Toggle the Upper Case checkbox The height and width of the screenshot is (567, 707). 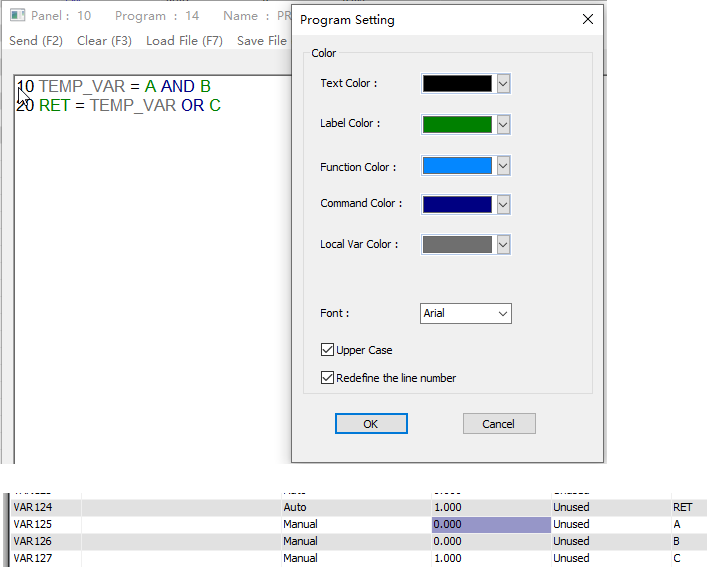tap(327, 350)
